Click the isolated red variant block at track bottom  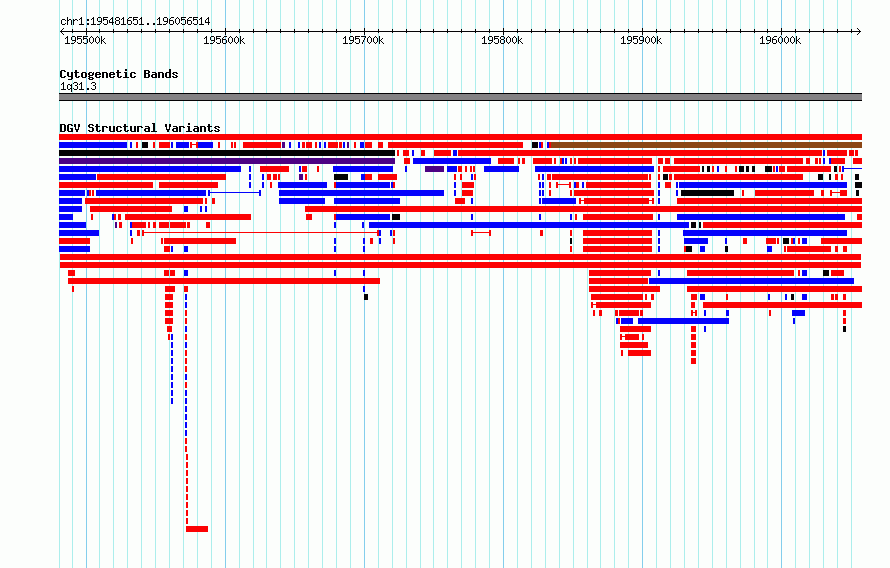(x=197, y=529)
